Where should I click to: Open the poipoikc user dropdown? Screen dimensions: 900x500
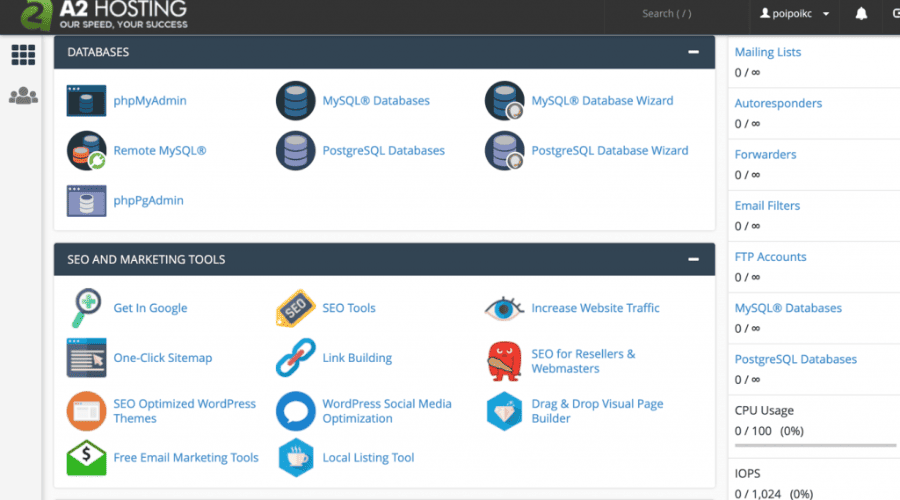click(795, 14)
